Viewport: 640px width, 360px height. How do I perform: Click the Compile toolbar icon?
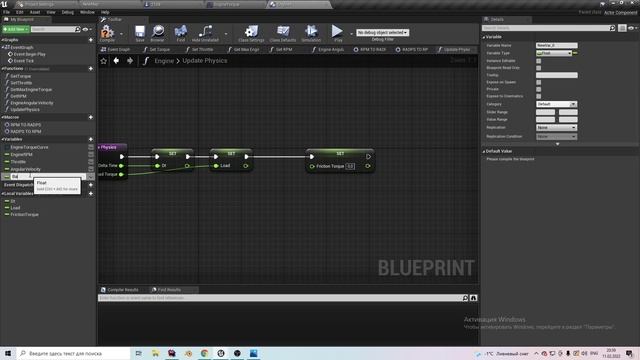(107, 33)
